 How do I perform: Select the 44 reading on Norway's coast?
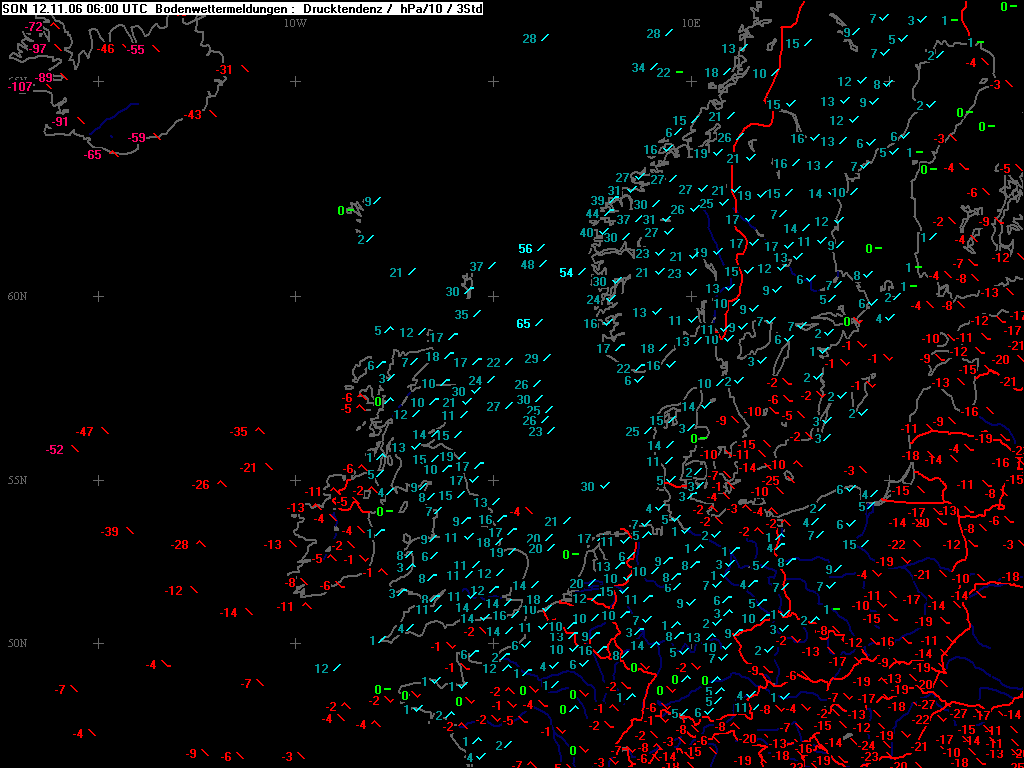pos(592,214)
